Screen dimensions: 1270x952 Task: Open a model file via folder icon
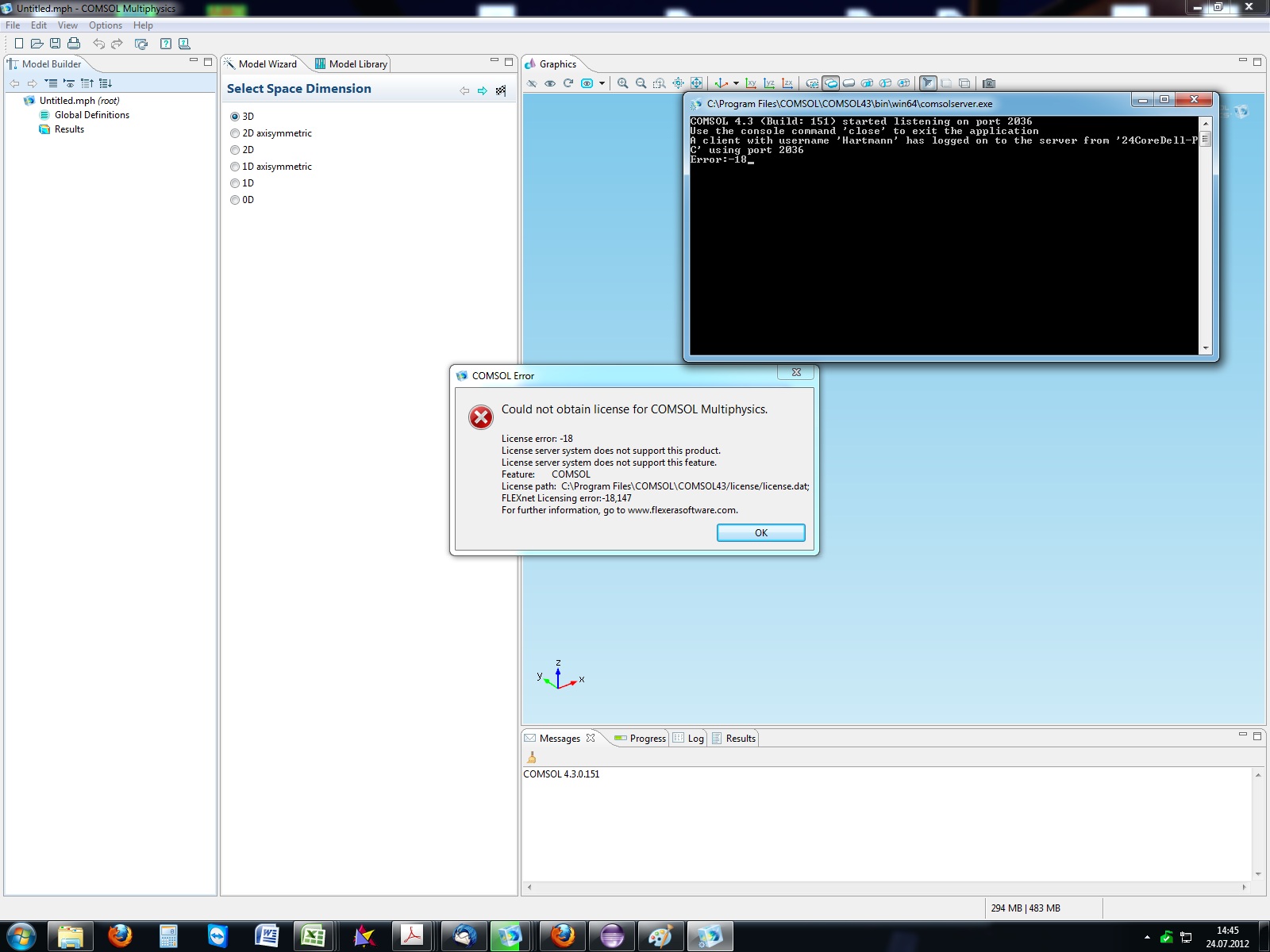point(37,44)
